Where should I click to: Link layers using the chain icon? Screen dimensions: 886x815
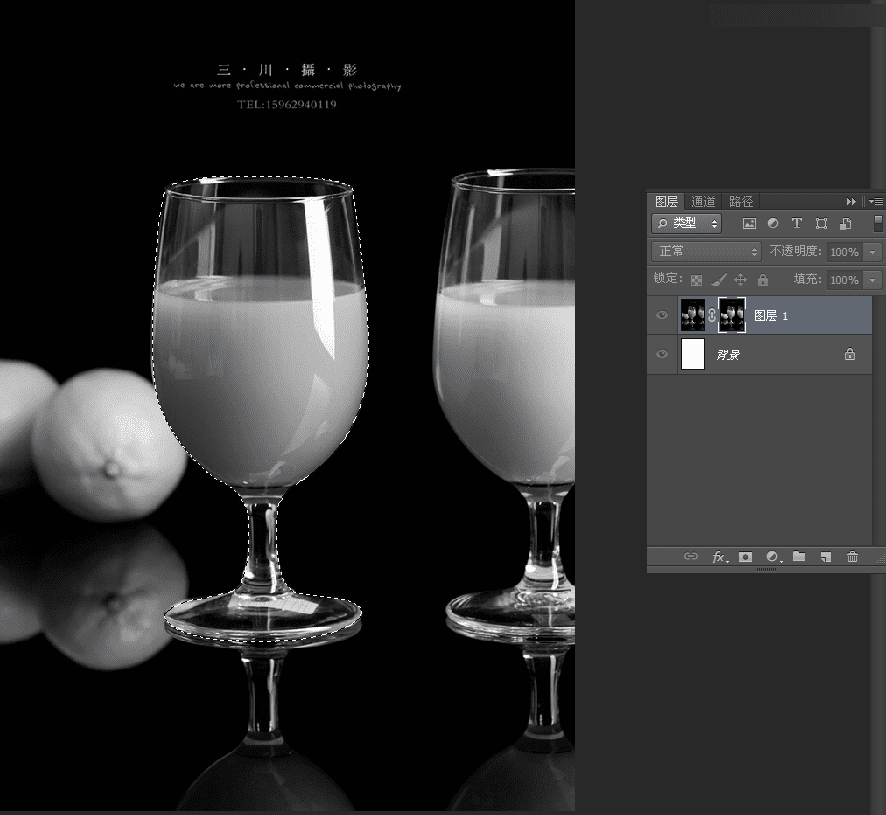692,557
